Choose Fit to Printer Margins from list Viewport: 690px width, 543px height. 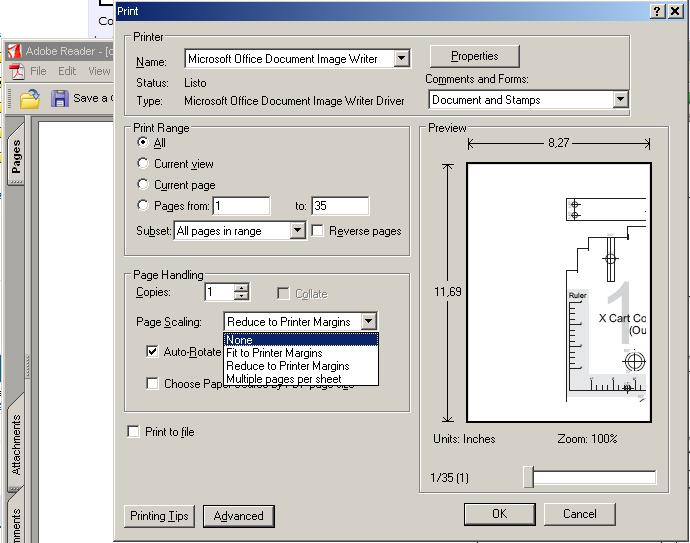tap(274, 353)
